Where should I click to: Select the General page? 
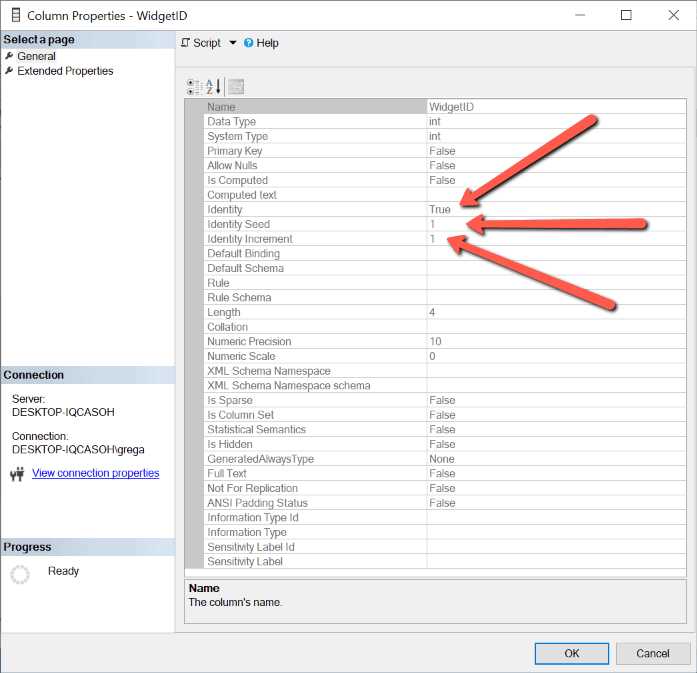coord(36,56)
